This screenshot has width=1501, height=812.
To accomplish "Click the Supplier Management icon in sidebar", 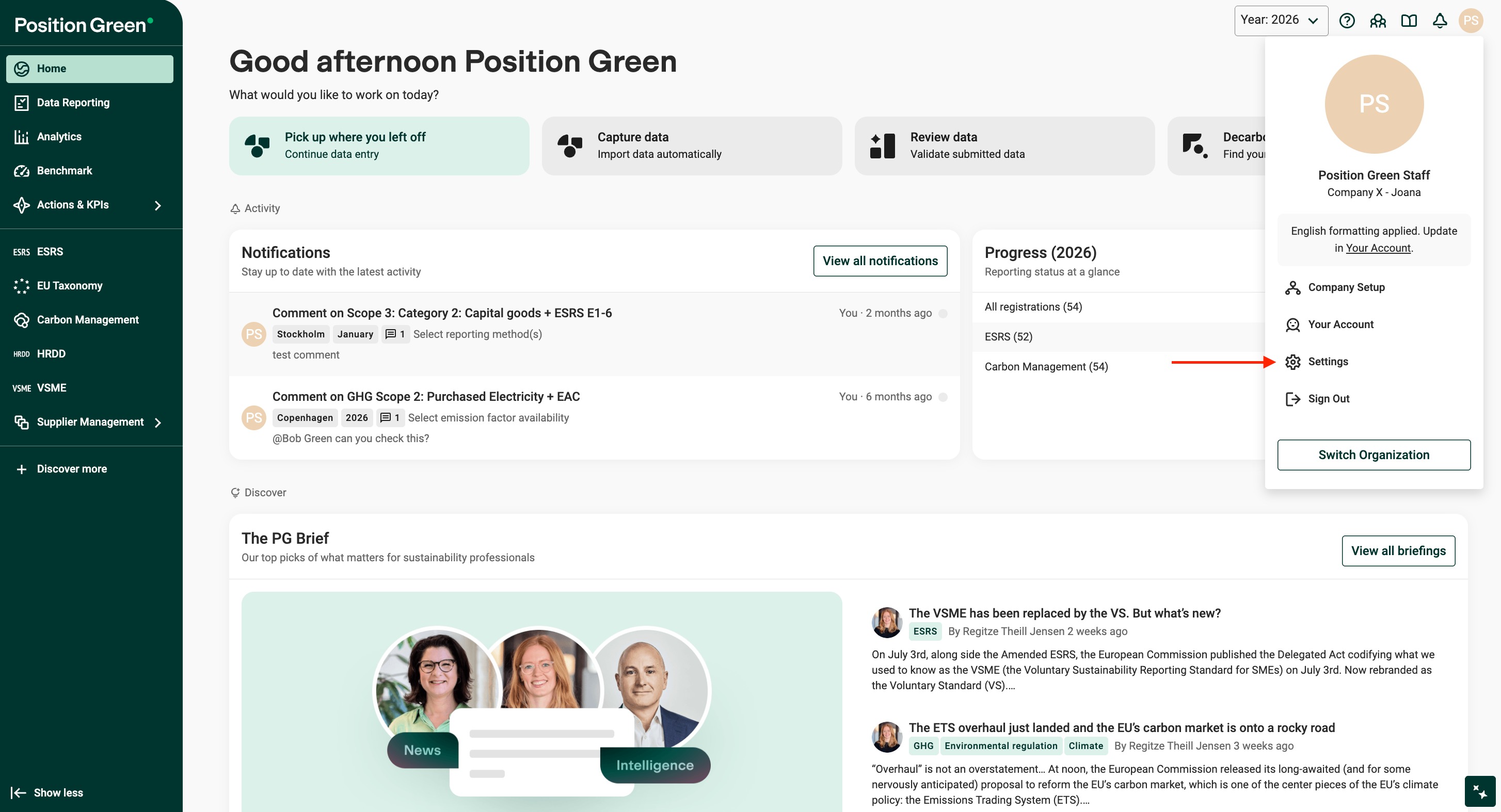I will click(22, 423).
